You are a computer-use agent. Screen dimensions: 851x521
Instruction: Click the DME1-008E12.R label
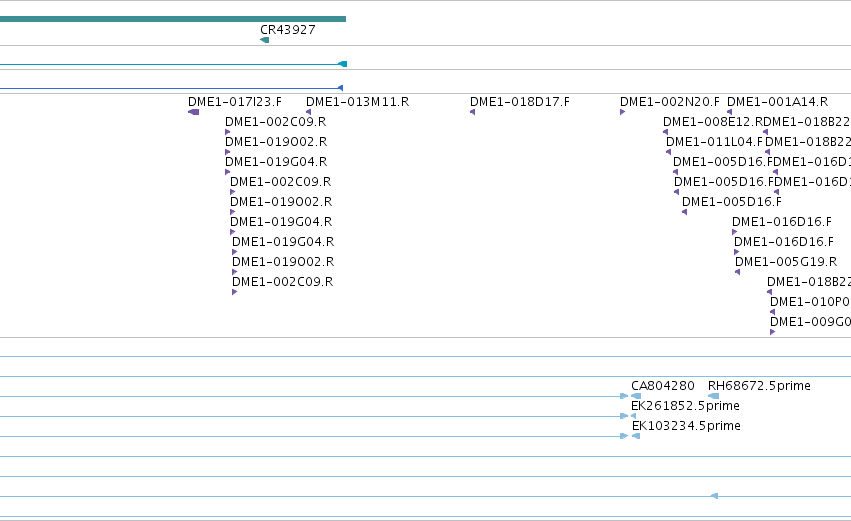713,122
